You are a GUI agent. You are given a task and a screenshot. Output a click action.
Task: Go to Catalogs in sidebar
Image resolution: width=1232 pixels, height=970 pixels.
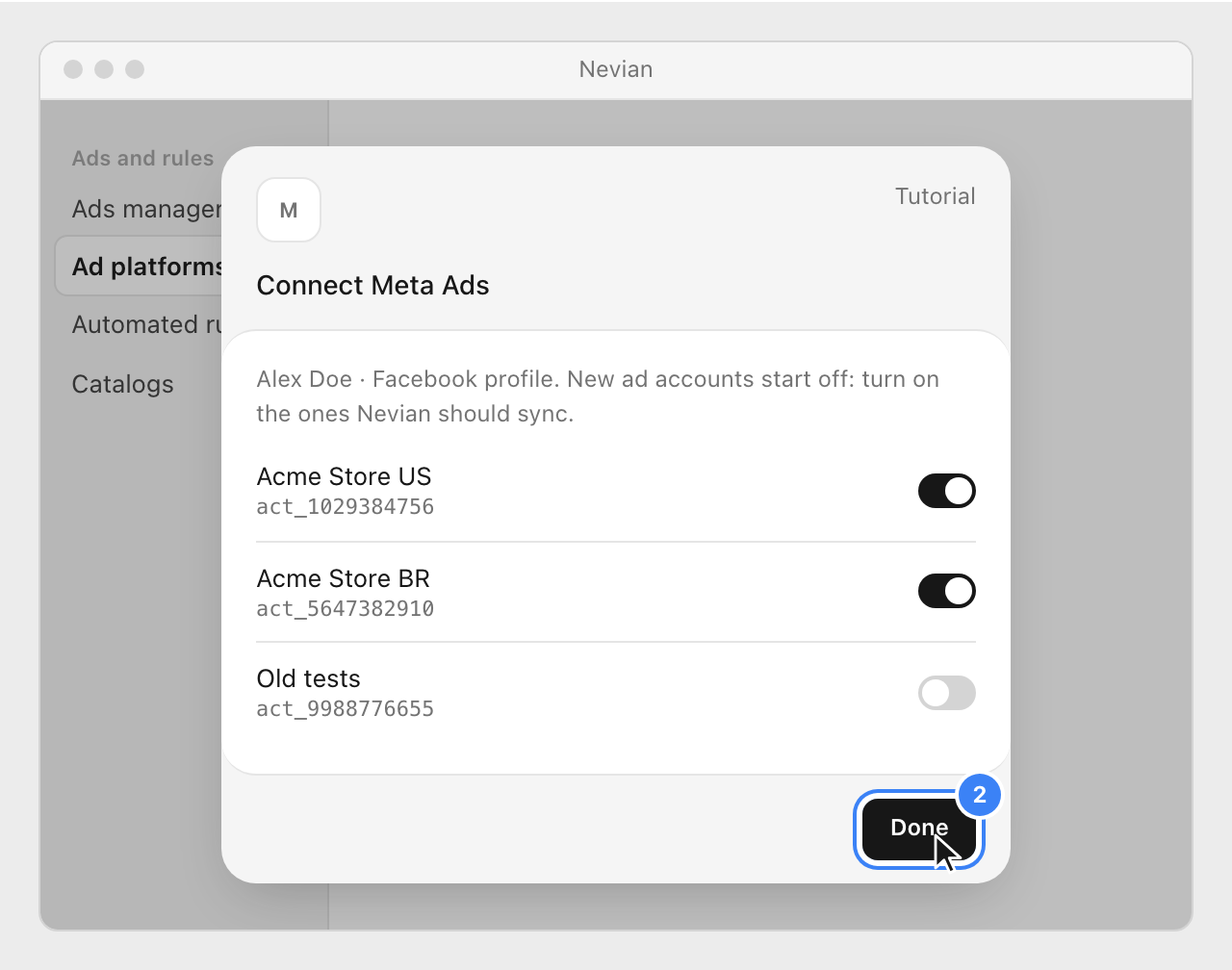[x=123, y=384]
